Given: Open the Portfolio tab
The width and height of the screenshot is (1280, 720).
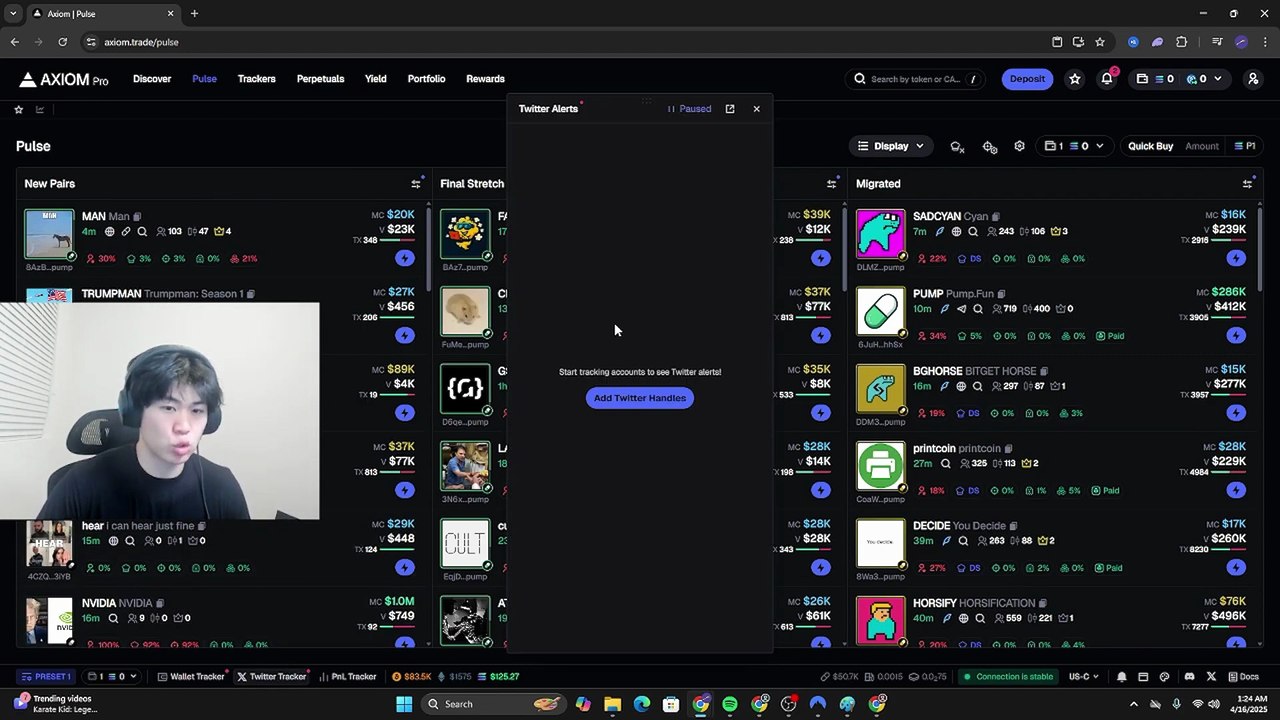Looking at the screenshot, I should (x=426, y=79).
